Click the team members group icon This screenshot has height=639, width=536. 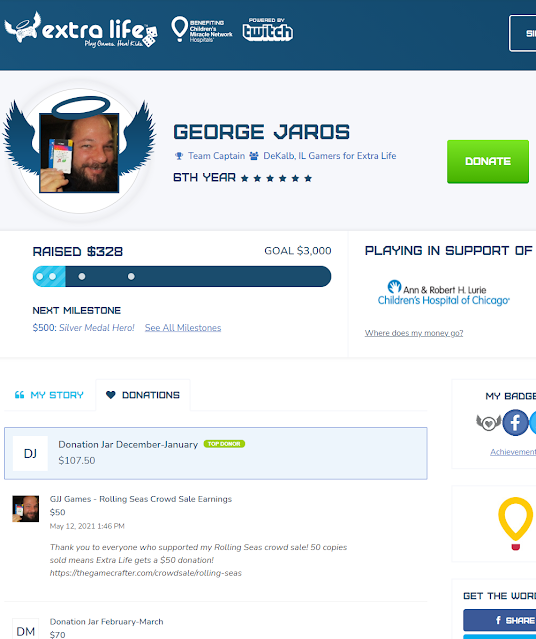(x=254, y=156)
